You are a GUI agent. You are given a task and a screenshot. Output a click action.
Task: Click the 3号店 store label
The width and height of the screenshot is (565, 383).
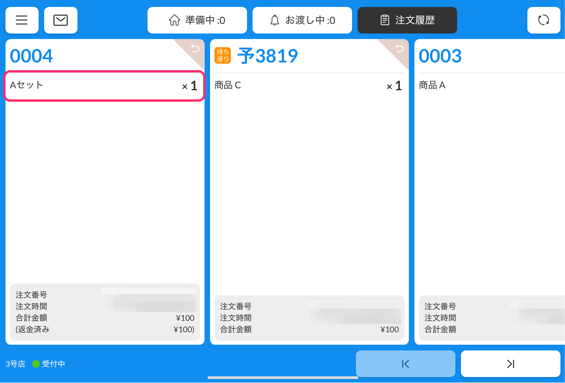point(15,364)
